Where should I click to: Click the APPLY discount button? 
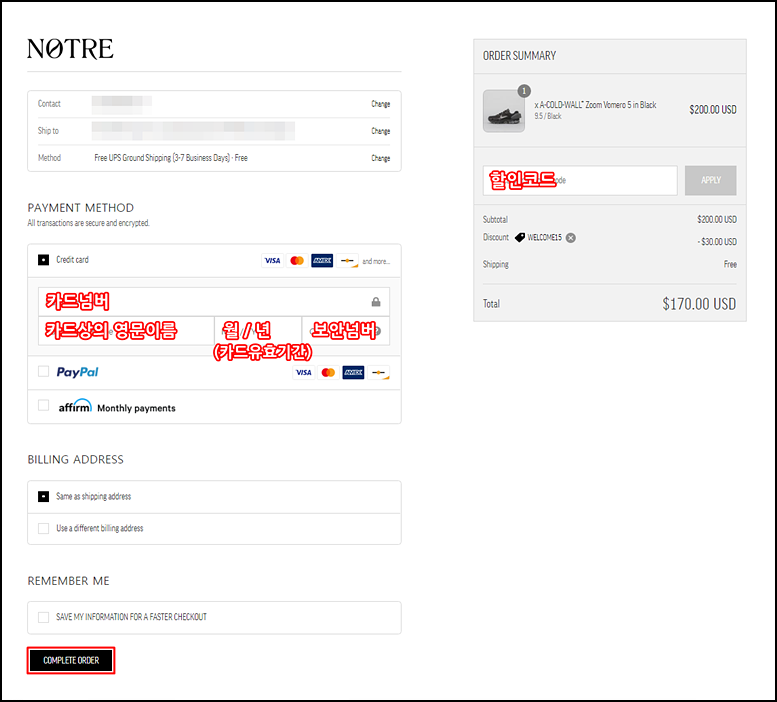tap(711, 180)
